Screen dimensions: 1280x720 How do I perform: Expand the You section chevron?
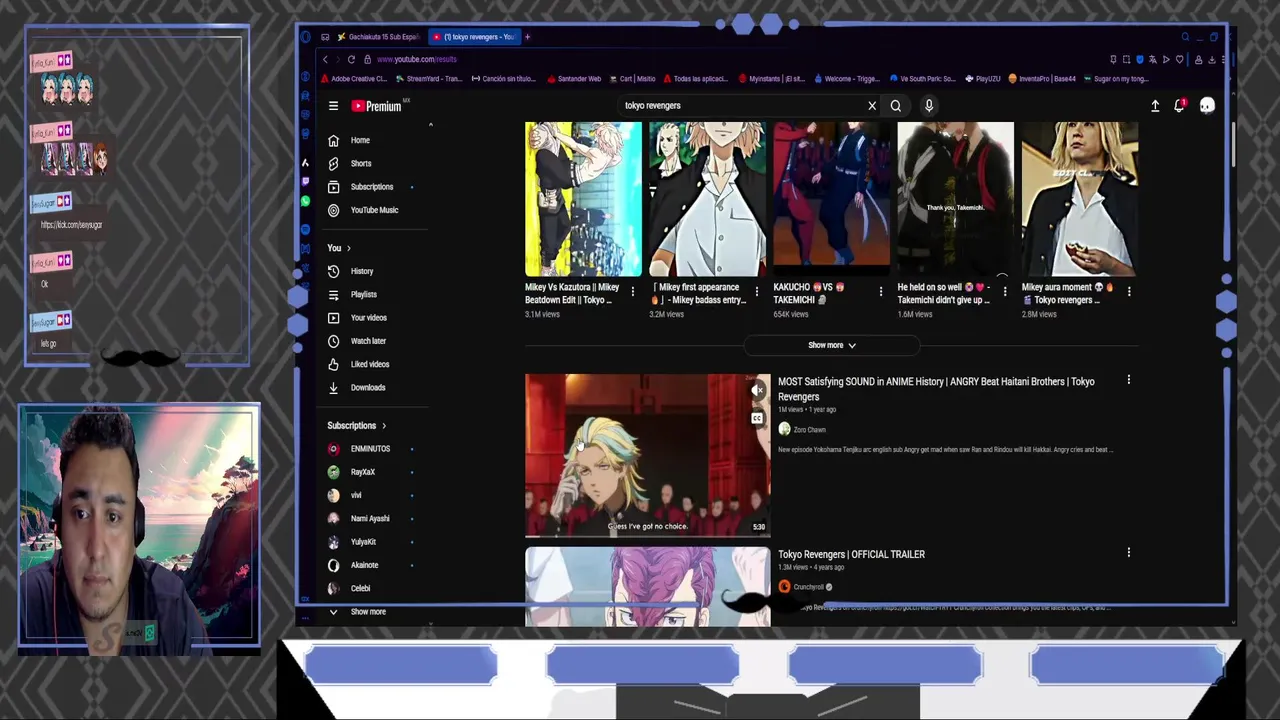coord(348,248)
